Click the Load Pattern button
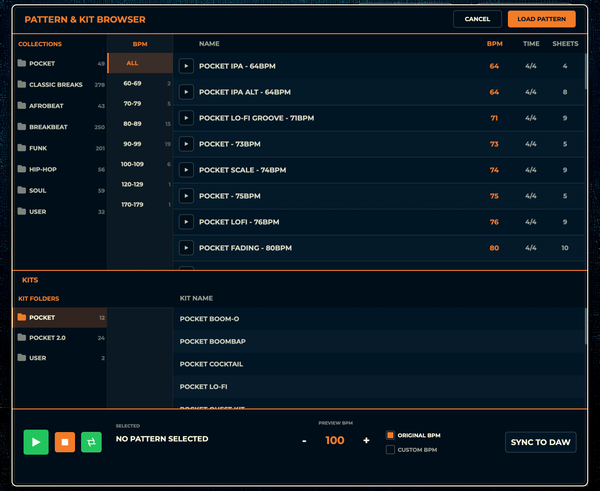The height and width of the screenshot is (491, 600). pos(541,19)
